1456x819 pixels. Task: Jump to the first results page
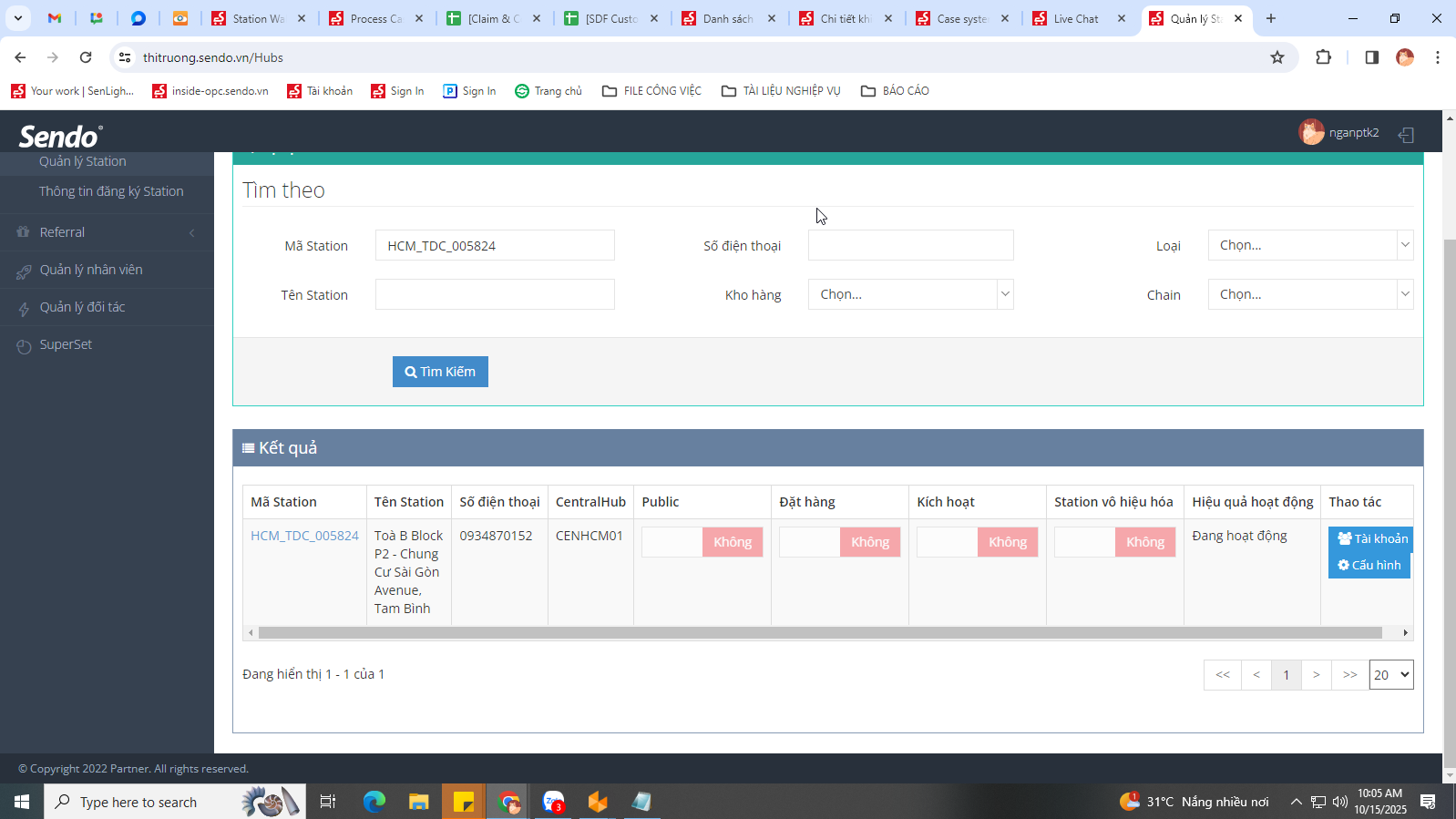[1223, 675]
